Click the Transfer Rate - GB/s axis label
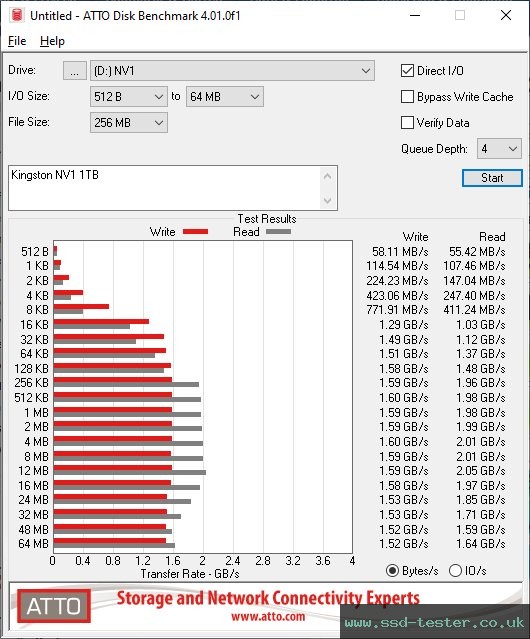Viewport: 530px width, 639px height. point(190,574)
